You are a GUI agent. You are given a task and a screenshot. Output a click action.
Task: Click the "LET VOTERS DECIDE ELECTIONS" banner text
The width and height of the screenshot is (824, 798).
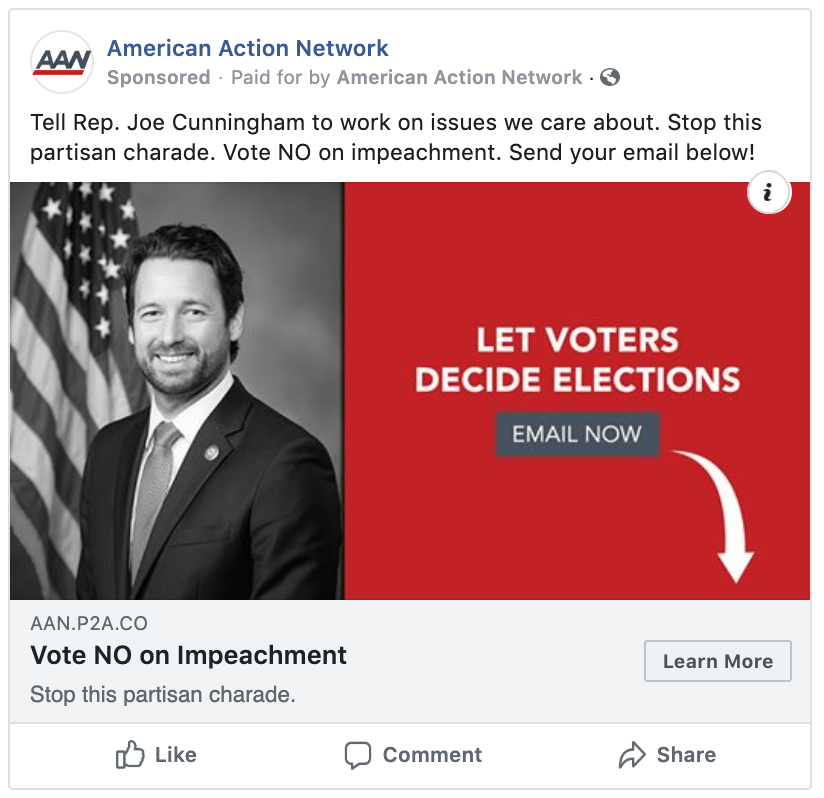(577, 360)
